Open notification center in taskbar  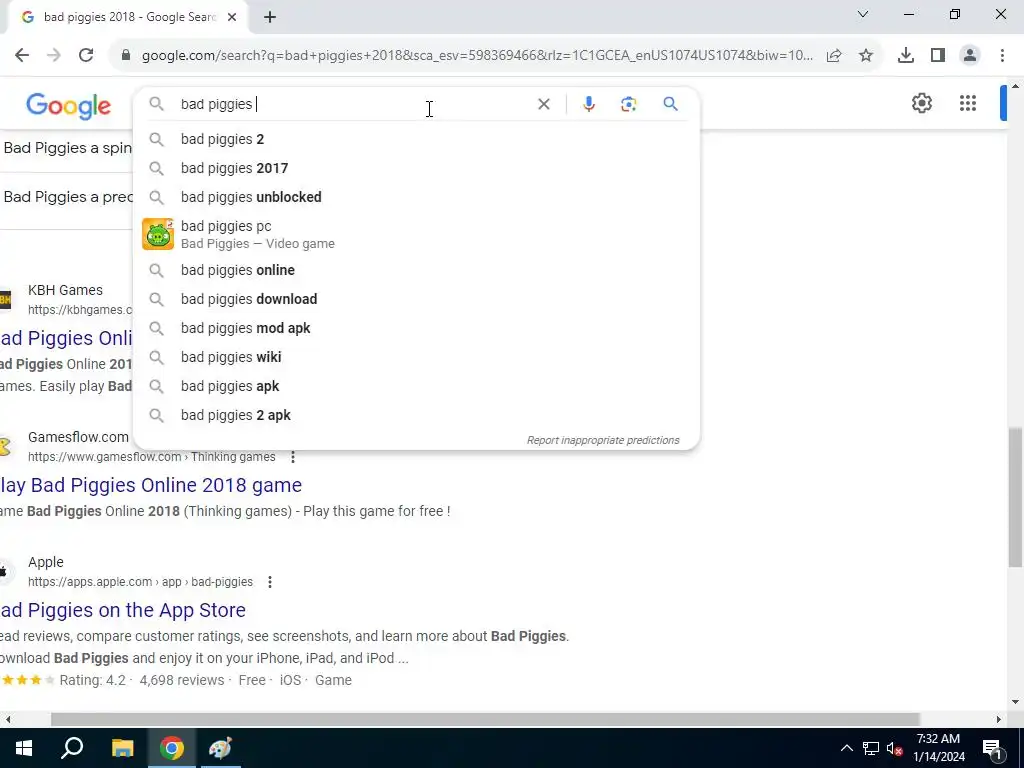pos(993,748)
